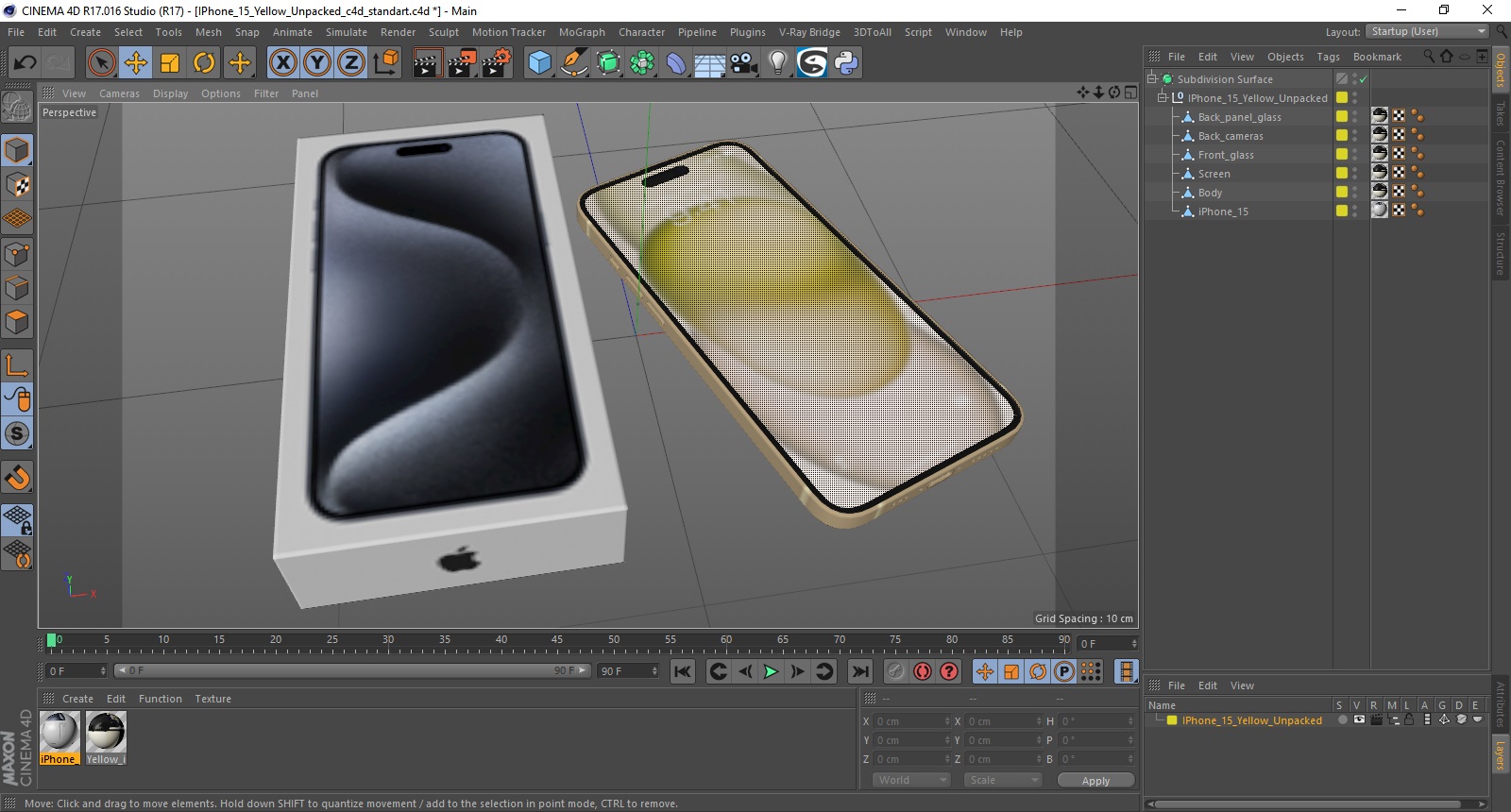1511x812 pixels.
Task: Toggle Back_panel_glass visibility dots
Action: [x=1354, y=117]
